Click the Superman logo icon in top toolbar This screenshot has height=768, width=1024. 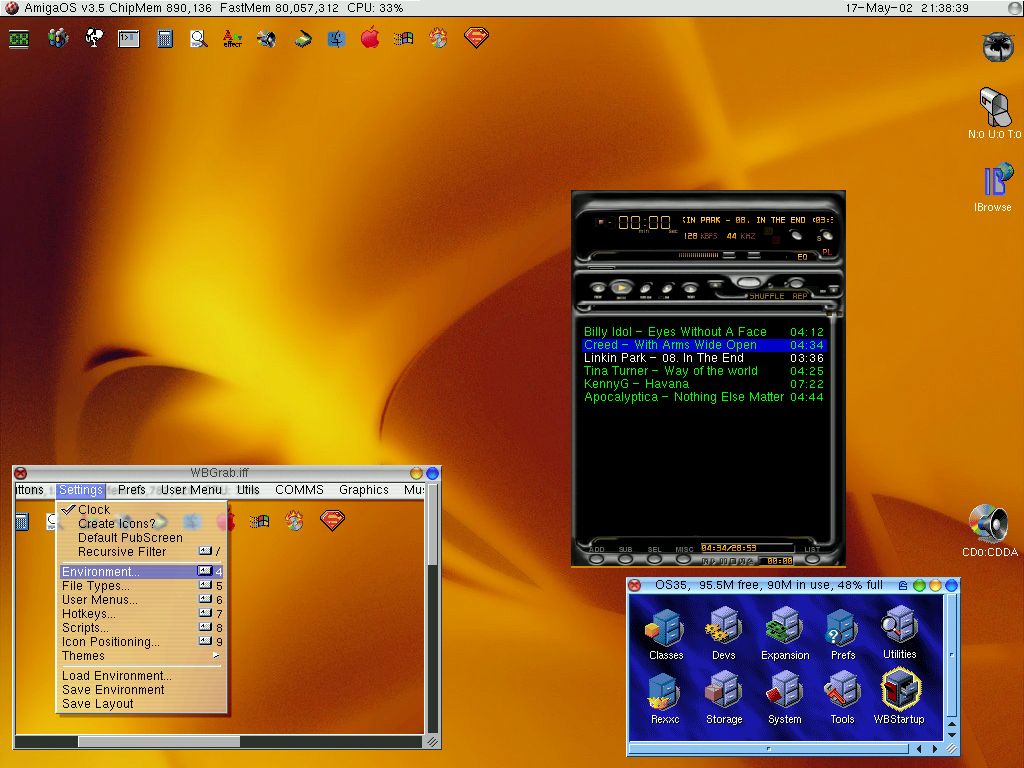pyautogui.click(x=476, y=39)
